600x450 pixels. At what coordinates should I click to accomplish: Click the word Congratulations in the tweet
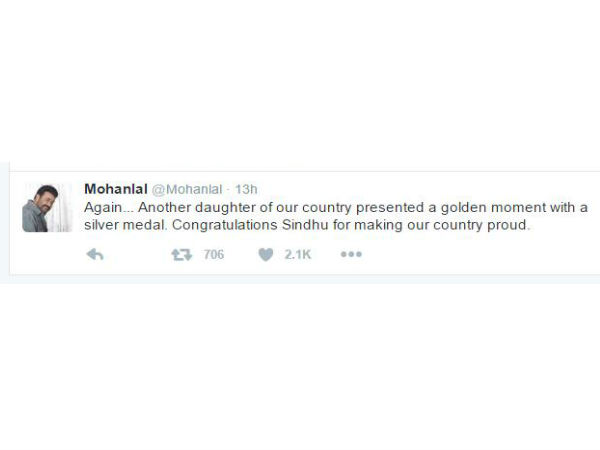(x=248, y=226)
